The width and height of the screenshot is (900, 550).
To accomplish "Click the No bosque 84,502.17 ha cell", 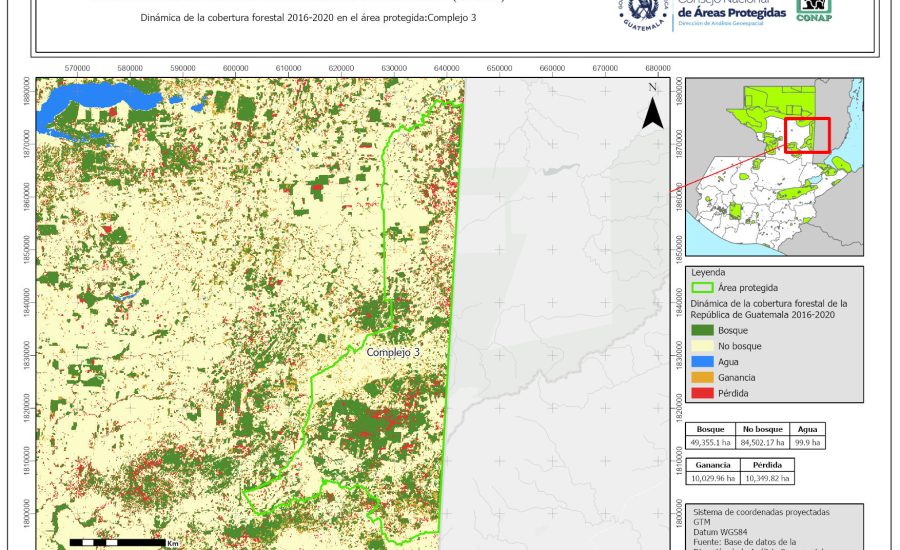I will tap(762, 441).
